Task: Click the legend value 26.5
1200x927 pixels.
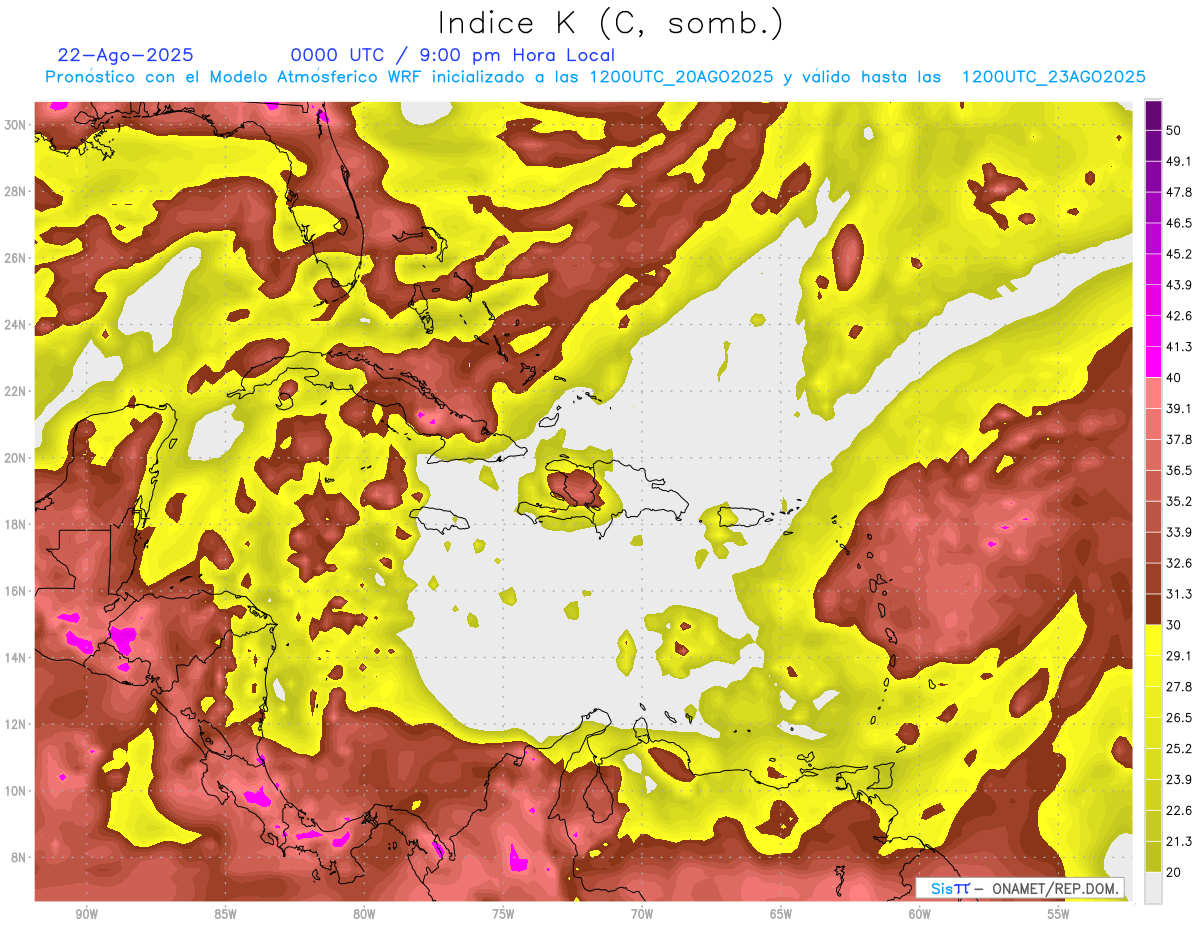Action: pyautogui.click(x=1178, y=718)
